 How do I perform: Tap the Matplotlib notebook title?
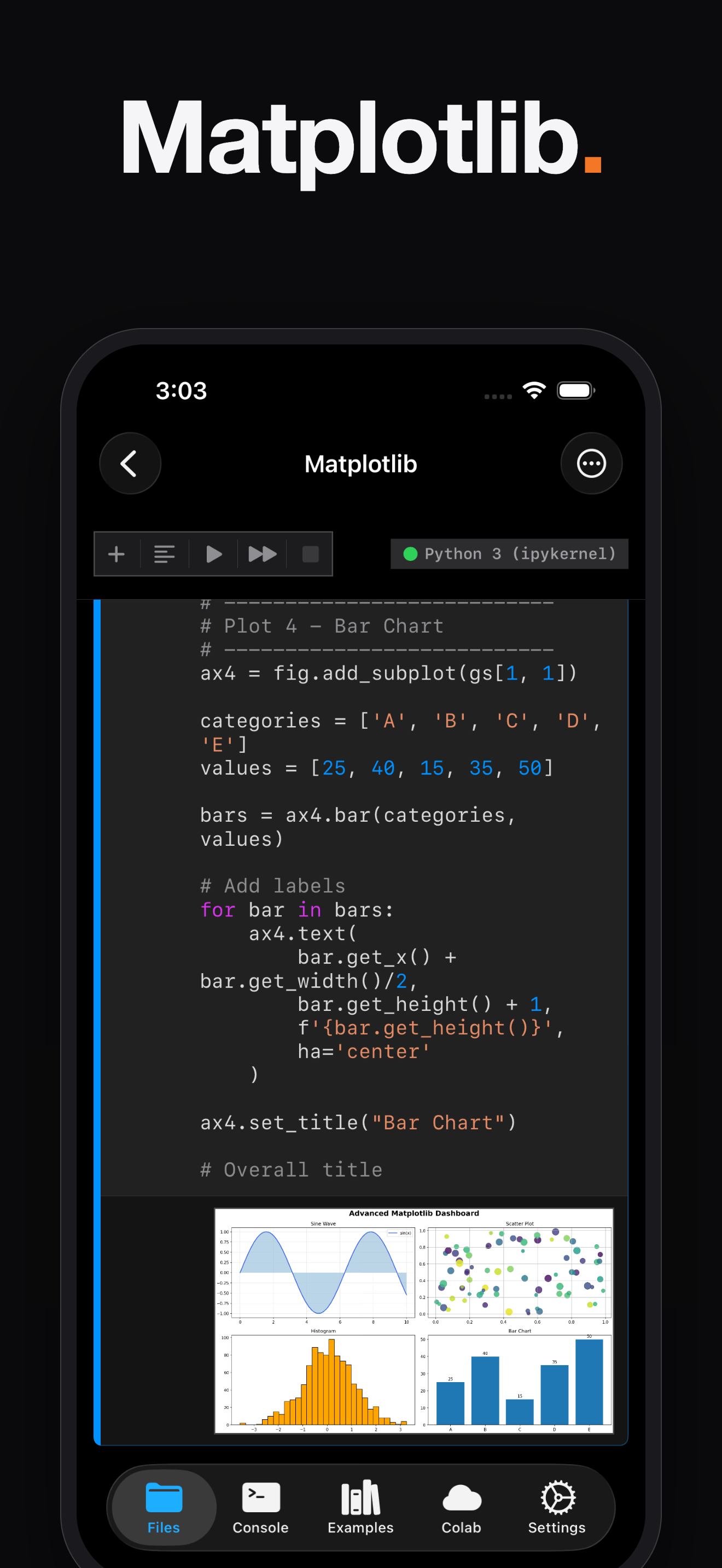(x=360, y=464)
